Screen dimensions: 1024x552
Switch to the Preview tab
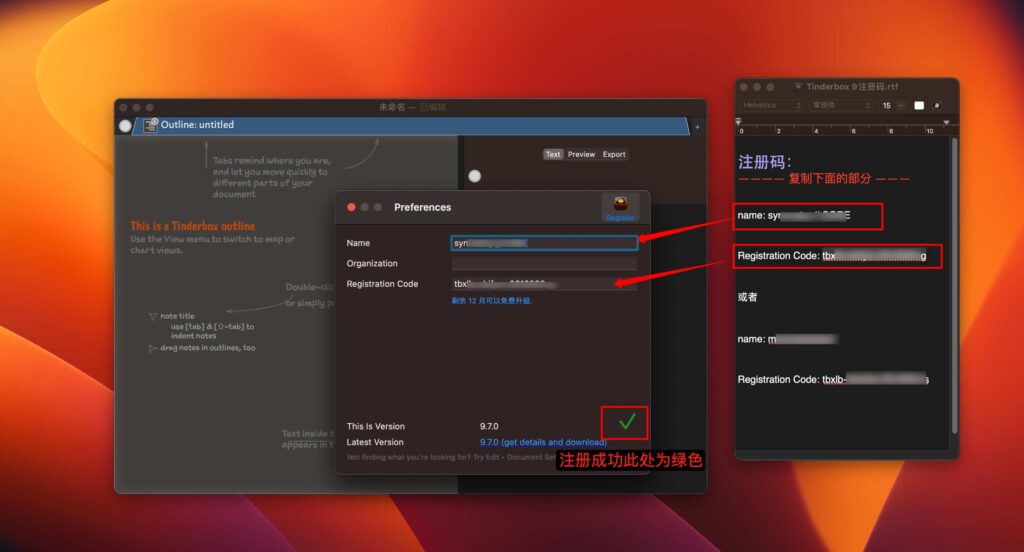pos(581,154)
